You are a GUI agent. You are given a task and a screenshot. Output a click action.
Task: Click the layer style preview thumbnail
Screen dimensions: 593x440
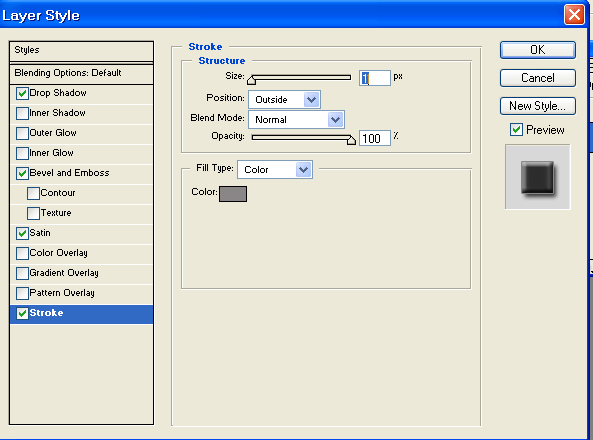coord(537,177)
